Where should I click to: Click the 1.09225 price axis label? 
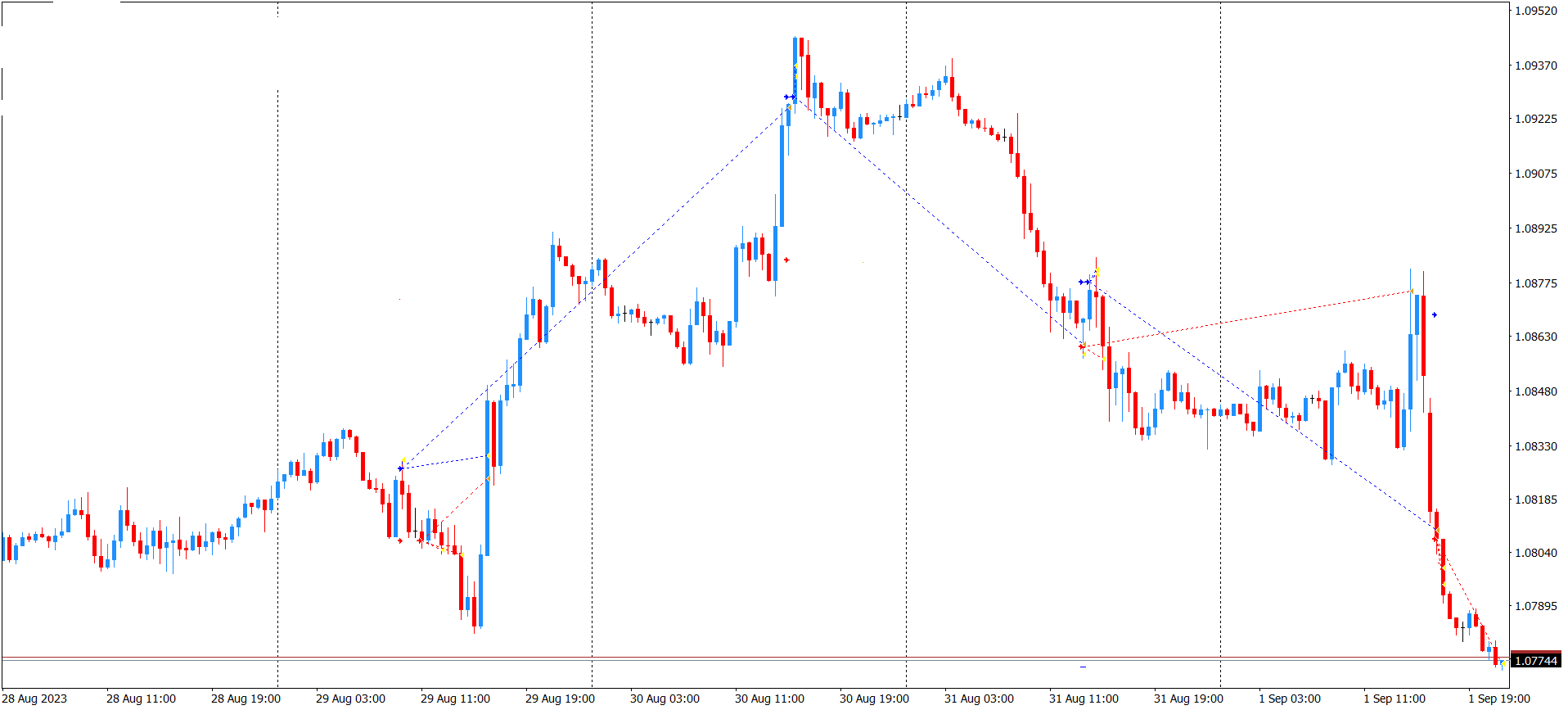(x=1536, y=119)
